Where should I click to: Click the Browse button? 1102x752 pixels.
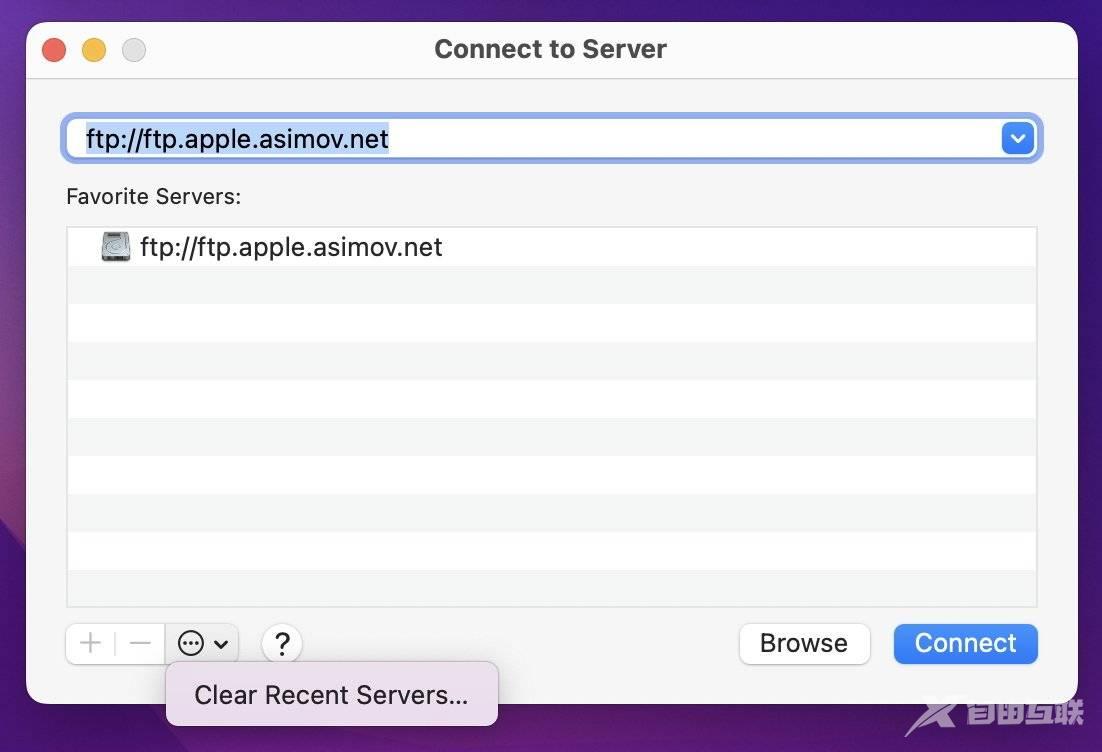coord(804,643)
